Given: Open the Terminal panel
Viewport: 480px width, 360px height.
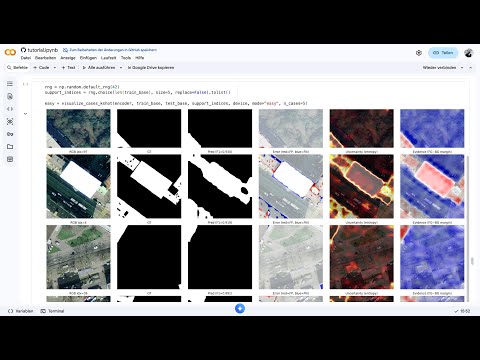Looking at the screenshot, I should click(52, 311).
